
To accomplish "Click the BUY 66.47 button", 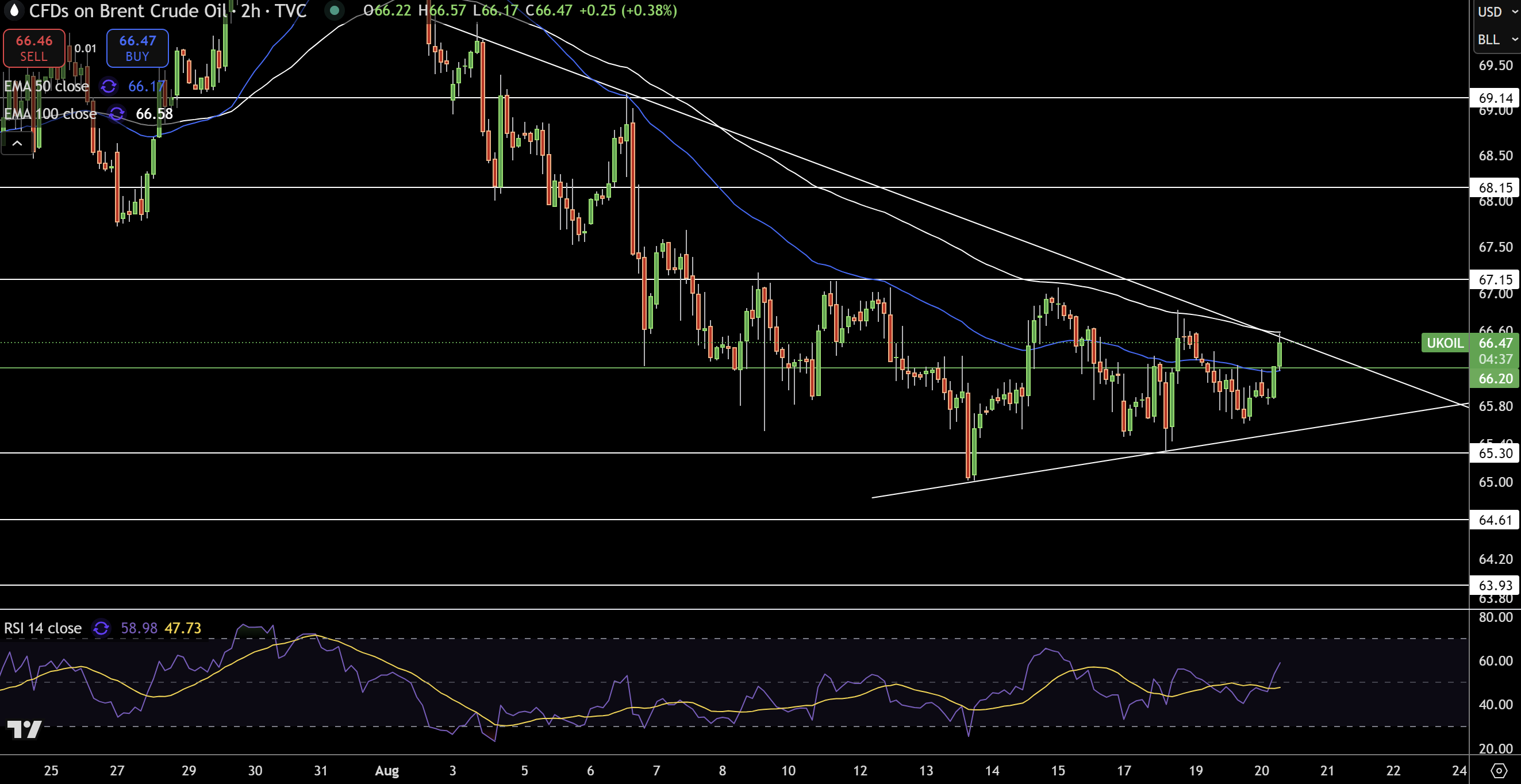I will [137, 48].
